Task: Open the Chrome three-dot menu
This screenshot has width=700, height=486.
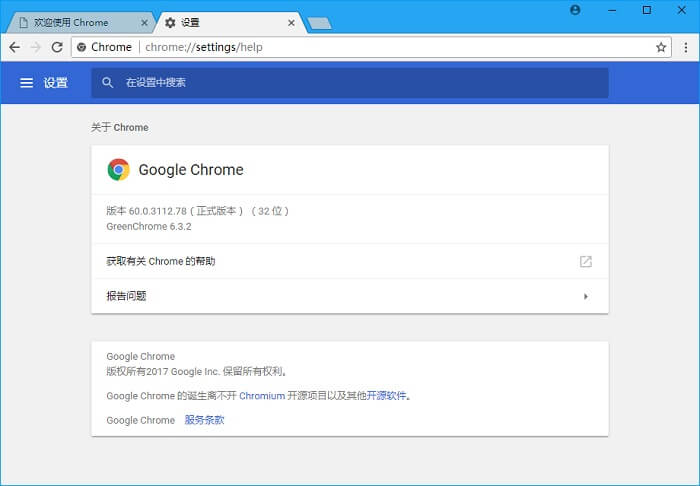Action: point(686,47)
